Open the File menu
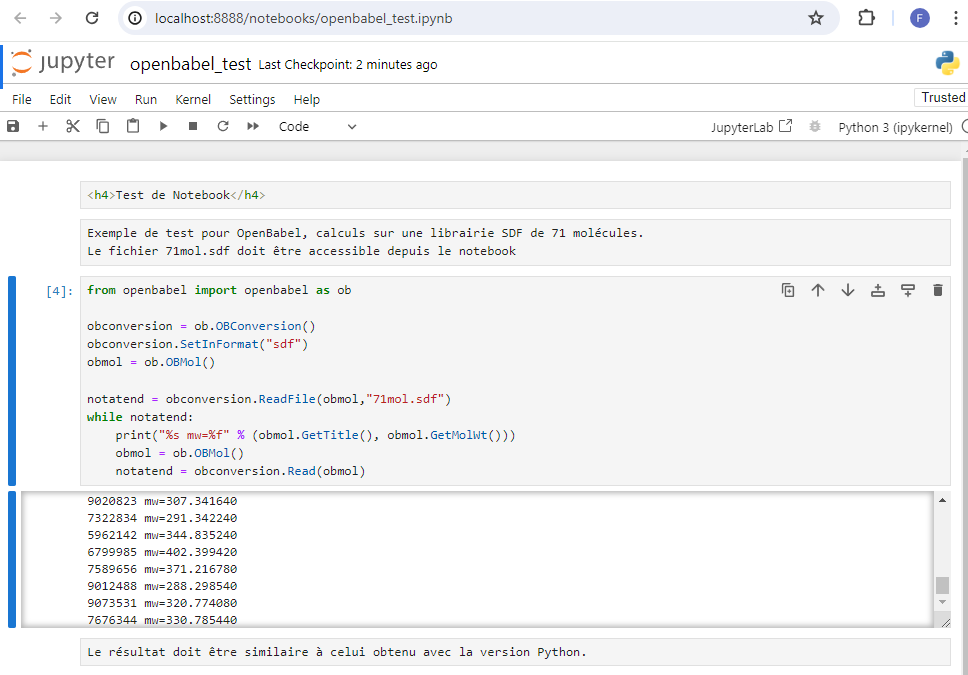The image size is (968, 675). (x=22, y=99)
